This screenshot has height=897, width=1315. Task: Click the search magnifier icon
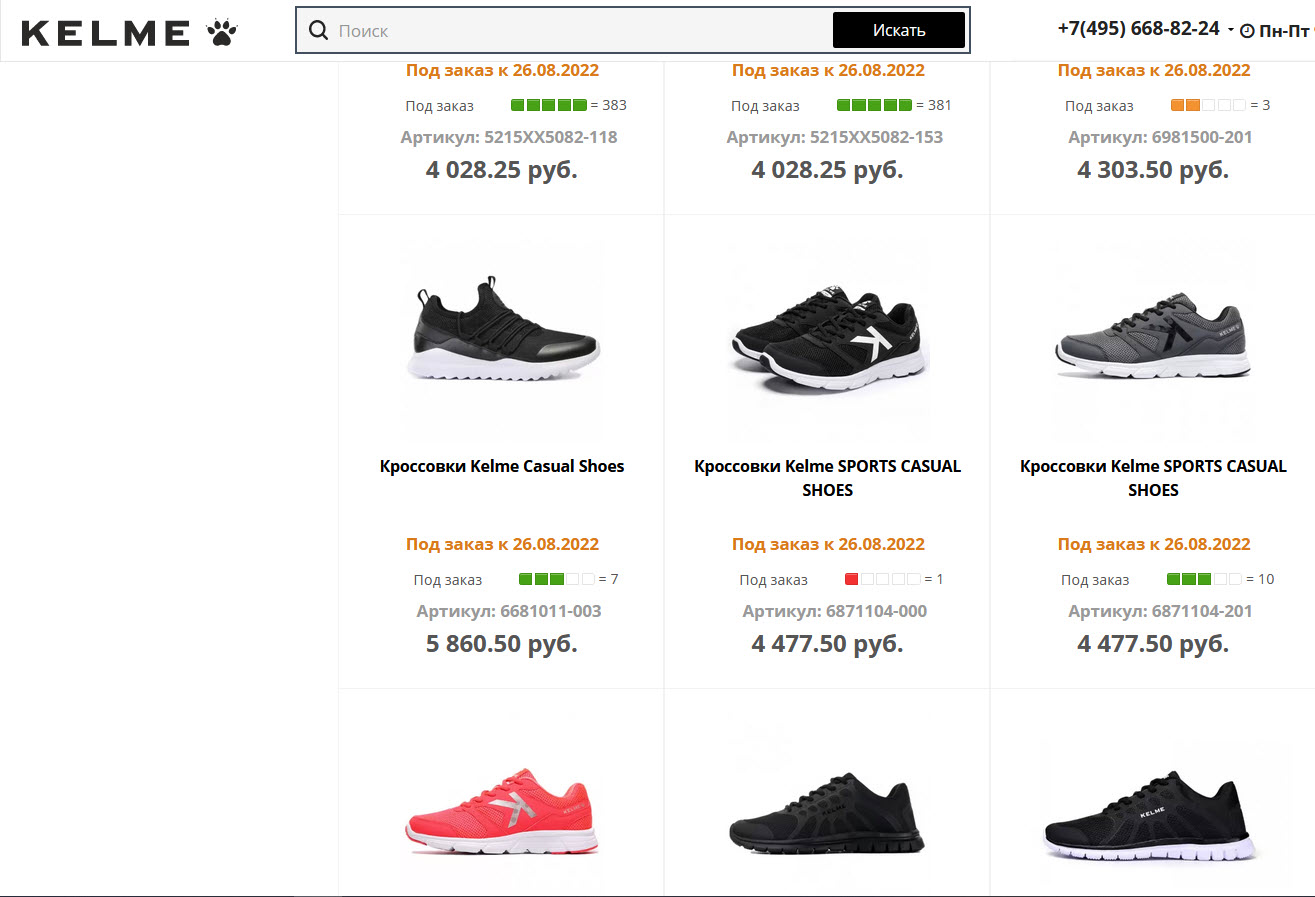coord(319,31)
